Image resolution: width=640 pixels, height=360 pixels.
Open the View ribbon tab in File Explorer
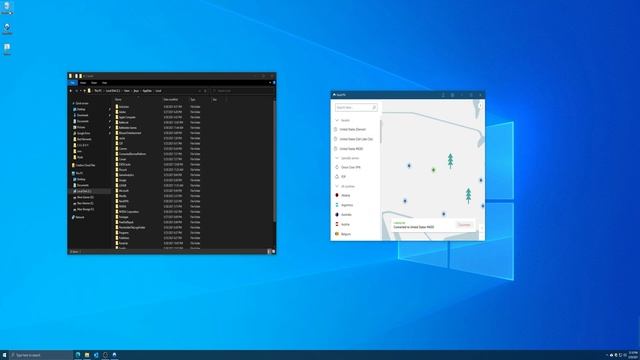pyautogui.click(x=104, y=82)
